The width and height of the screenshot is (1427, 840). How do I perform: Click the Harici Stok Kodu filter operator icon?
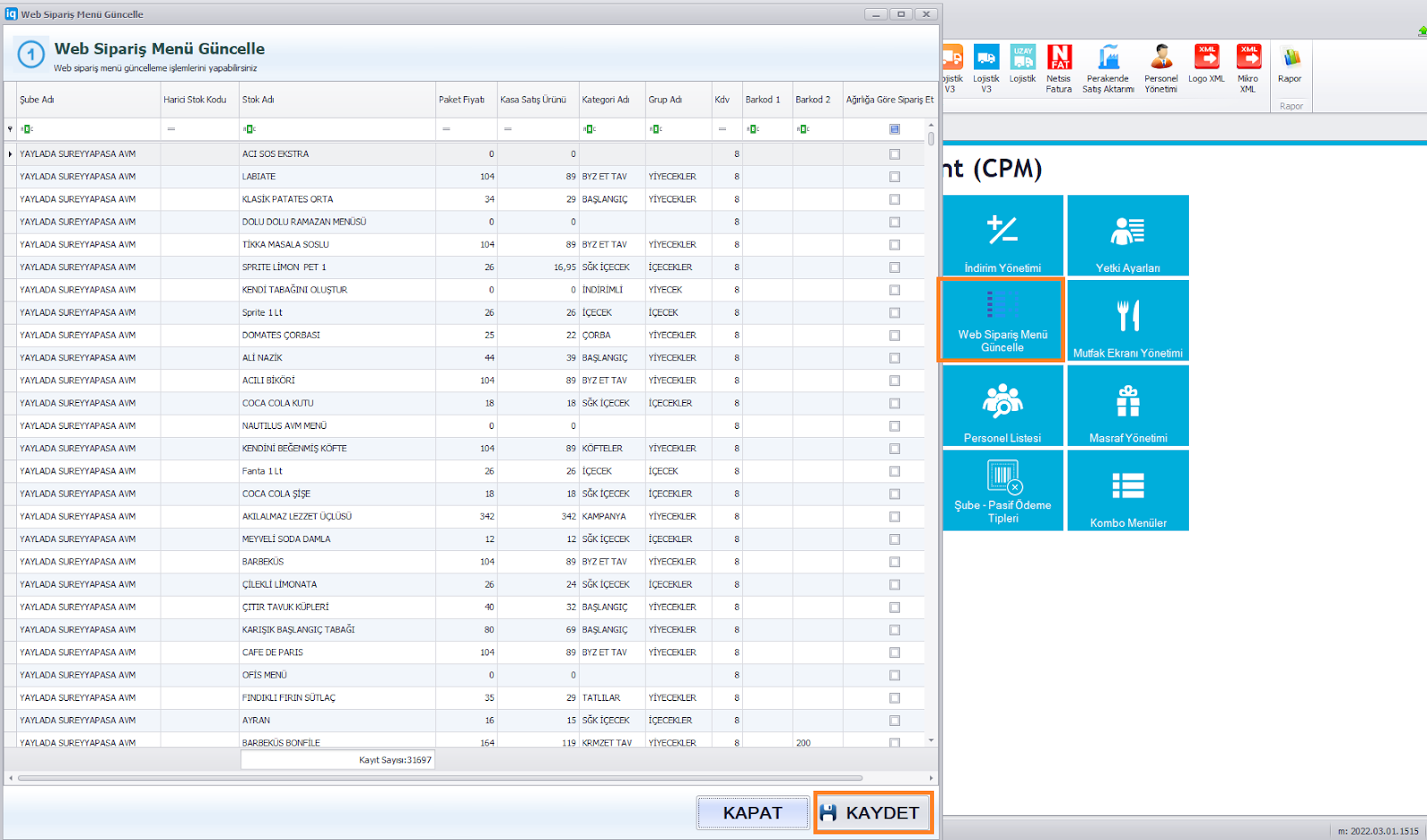171,129
